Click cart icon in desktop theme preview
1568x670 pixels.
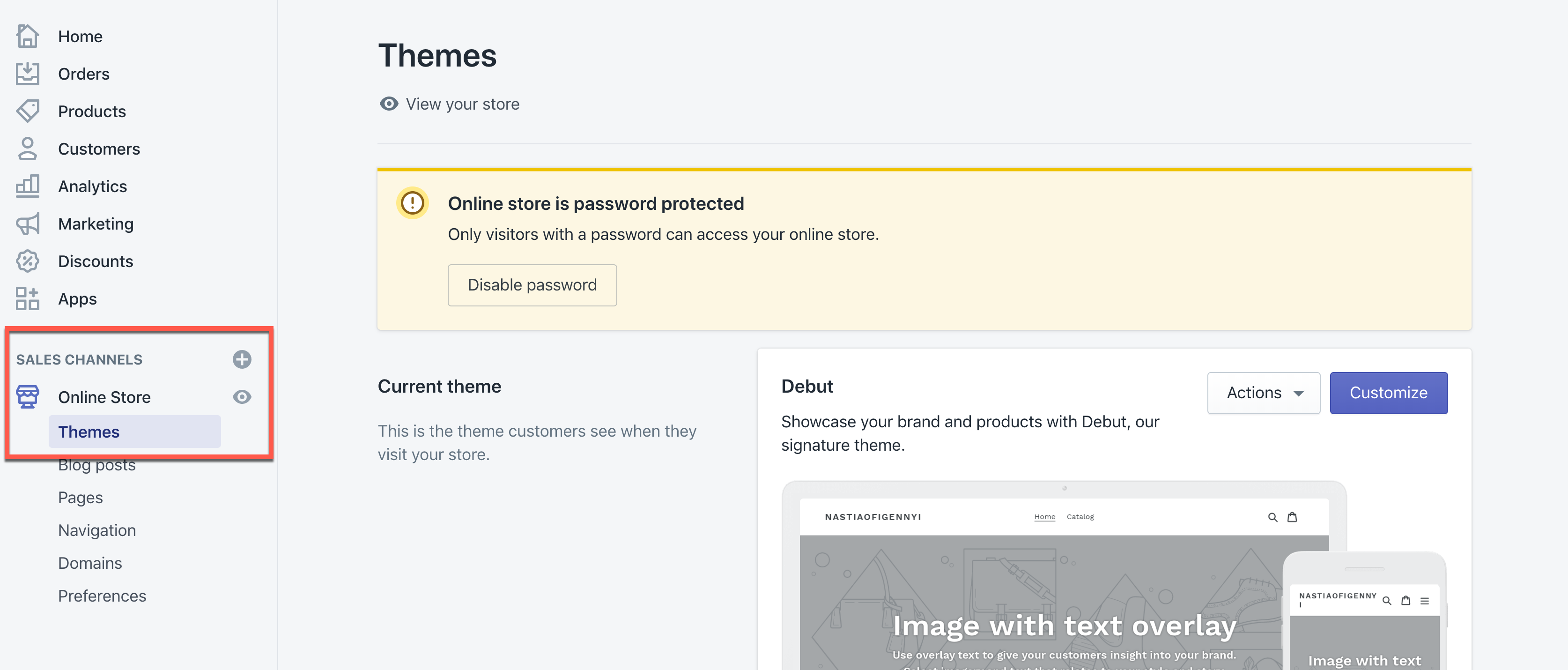click(x=1292, y=517)
